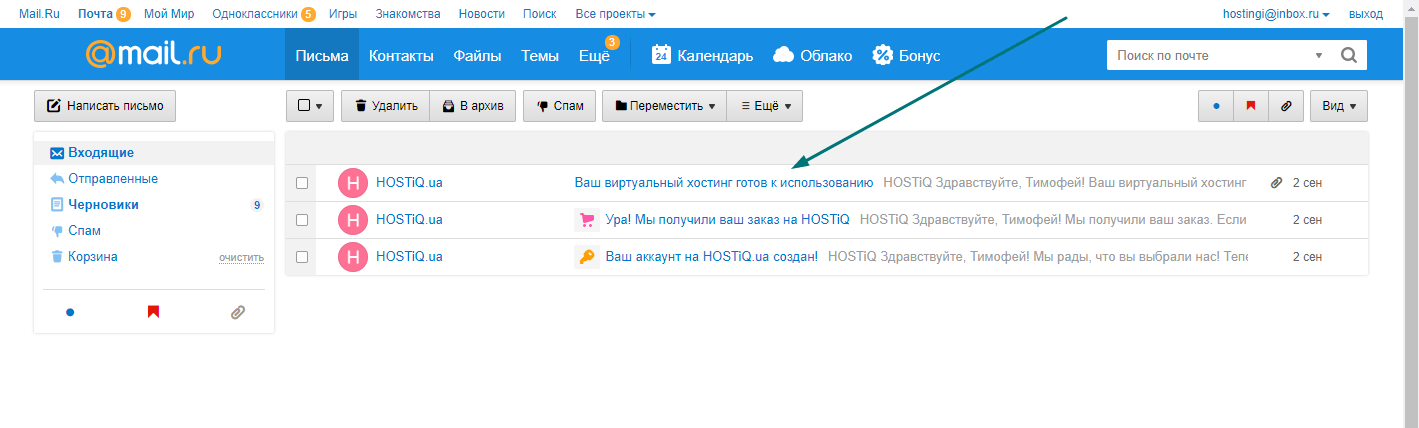Click the Удалить delete button
The width and height of the screenshot is (1419, 428).
386,106
